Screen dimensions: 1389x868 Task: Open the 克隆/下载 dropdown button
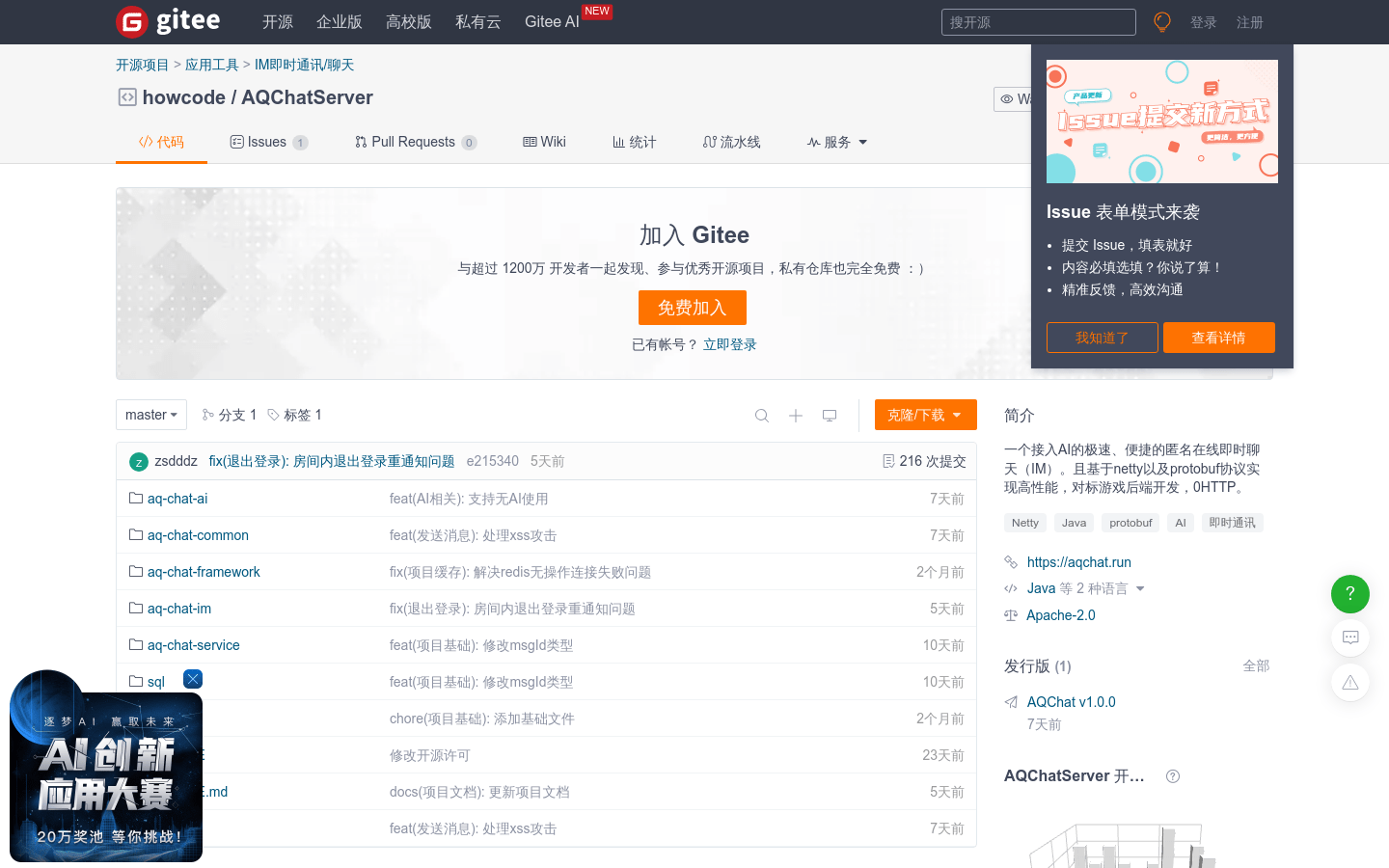click(925, 415)
